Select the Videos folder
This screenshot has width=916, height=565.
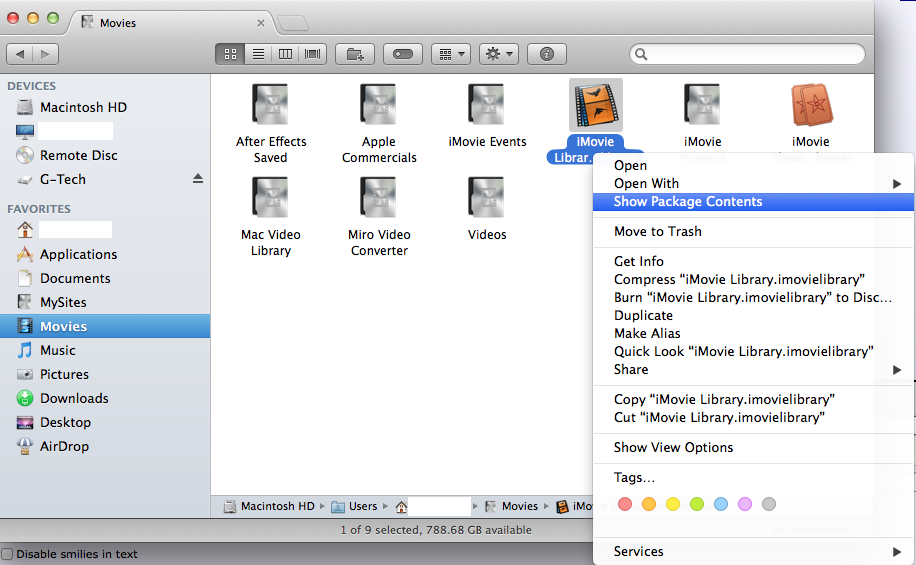pos(487,198)
